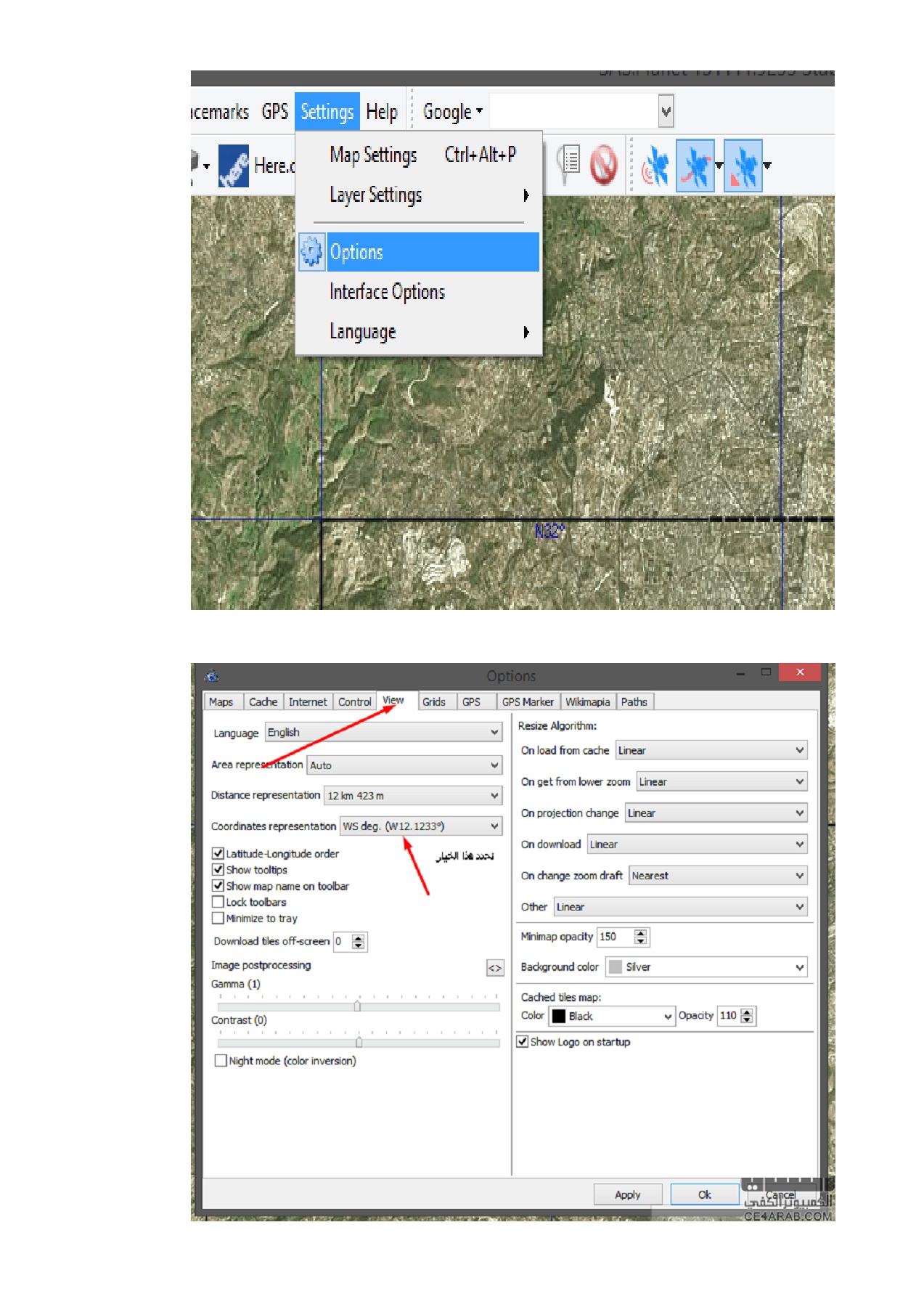Click the red prohibited circle toolbar icon
The width and height of the screenshot is (924, 1307).
[x=602, y=165]
